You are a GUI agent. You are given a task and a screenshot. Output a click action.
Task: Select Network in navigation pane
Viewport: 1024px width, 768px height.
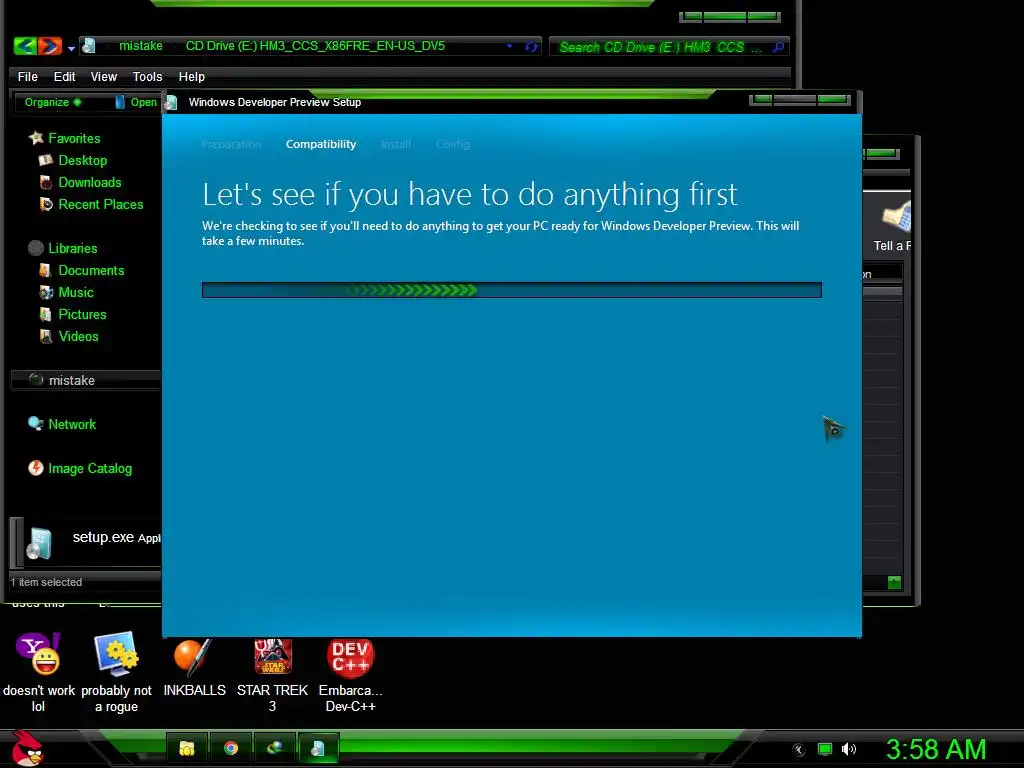72,424
